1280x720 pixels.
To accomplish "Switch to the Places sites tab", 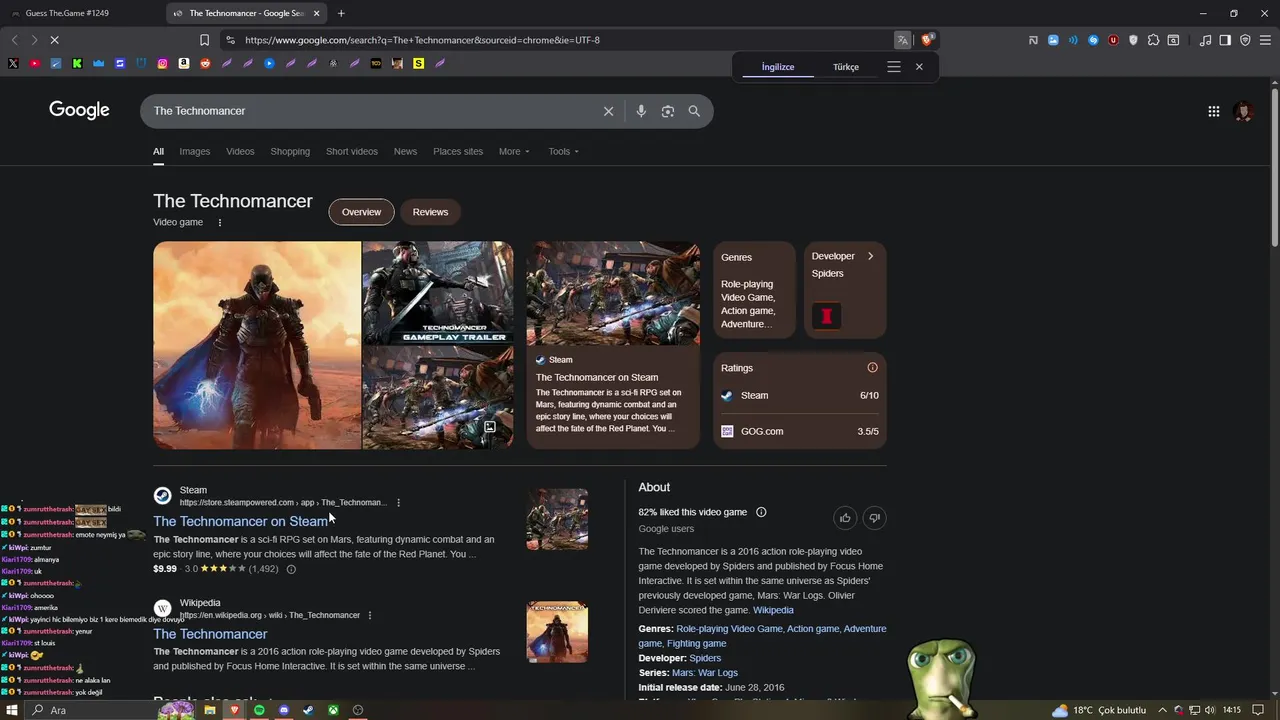I will [458, 152].
